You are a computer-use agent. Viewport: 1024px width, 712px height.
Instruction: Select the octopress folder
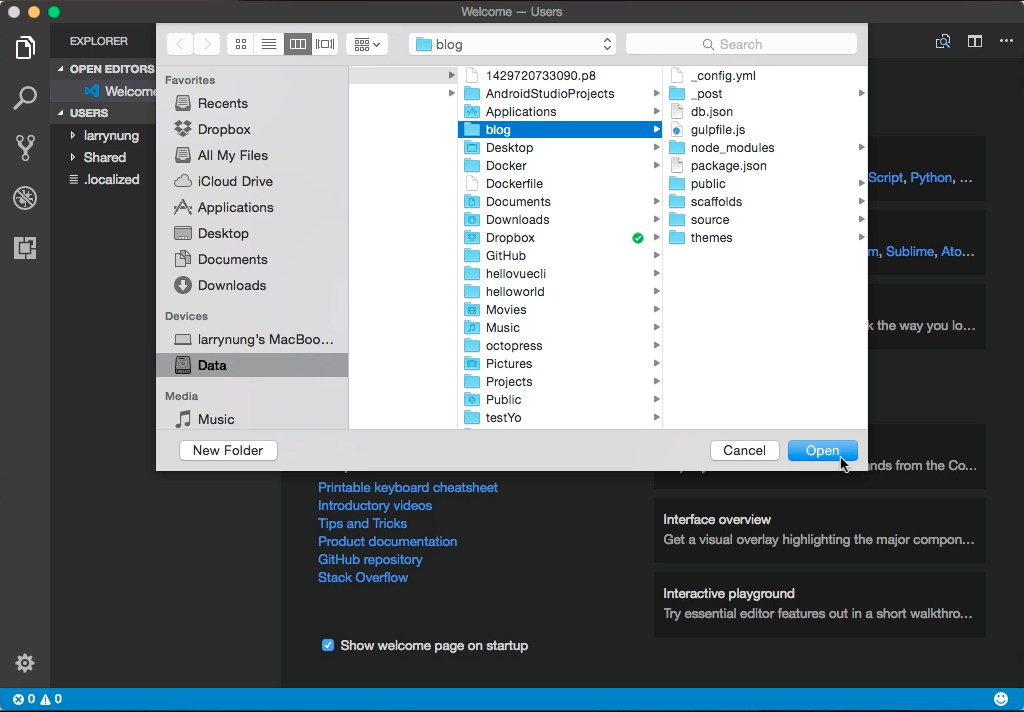point(560,346)
